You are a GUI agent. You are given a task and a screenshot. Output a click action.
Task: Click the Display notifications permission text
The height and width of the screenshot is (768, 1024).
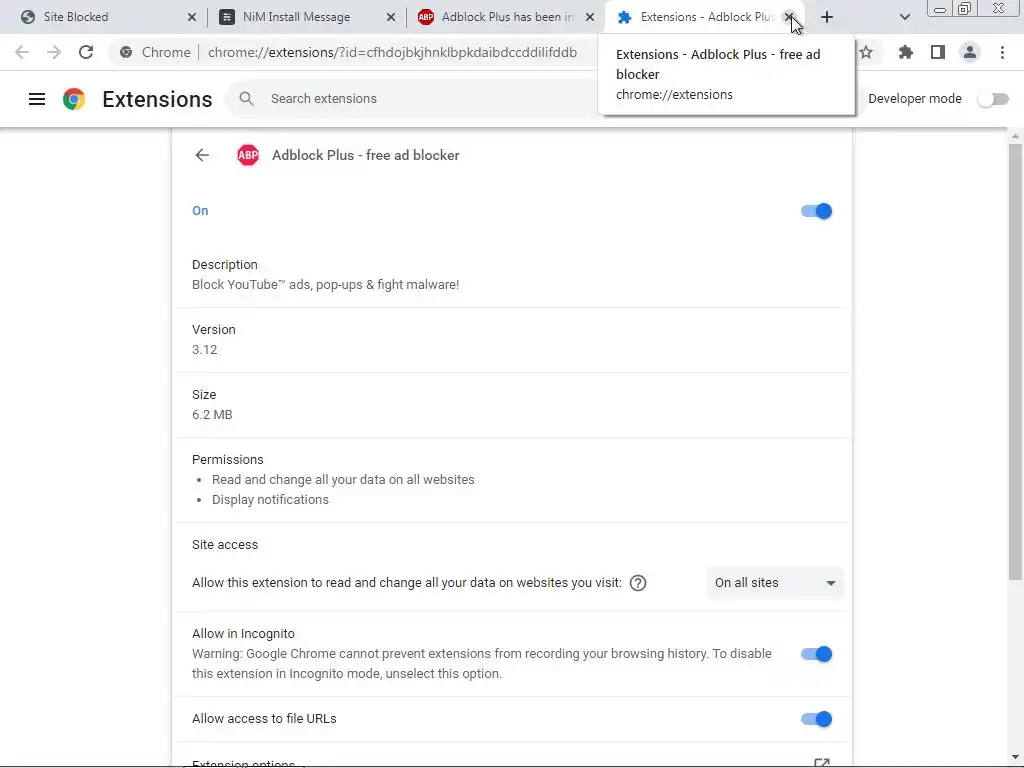[x=270, y=500]
